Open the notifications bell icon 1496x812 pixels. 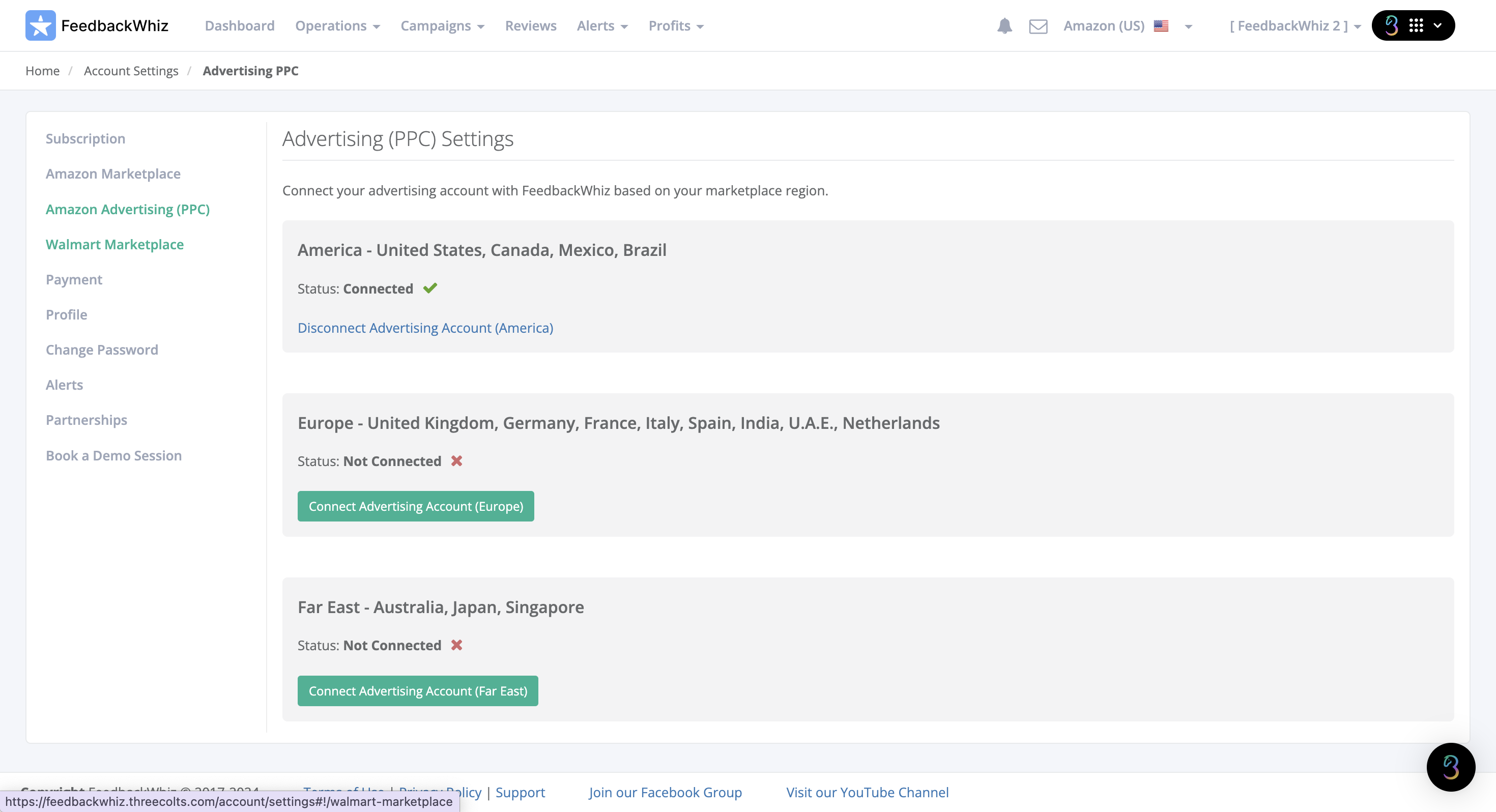coord(1004,26)
